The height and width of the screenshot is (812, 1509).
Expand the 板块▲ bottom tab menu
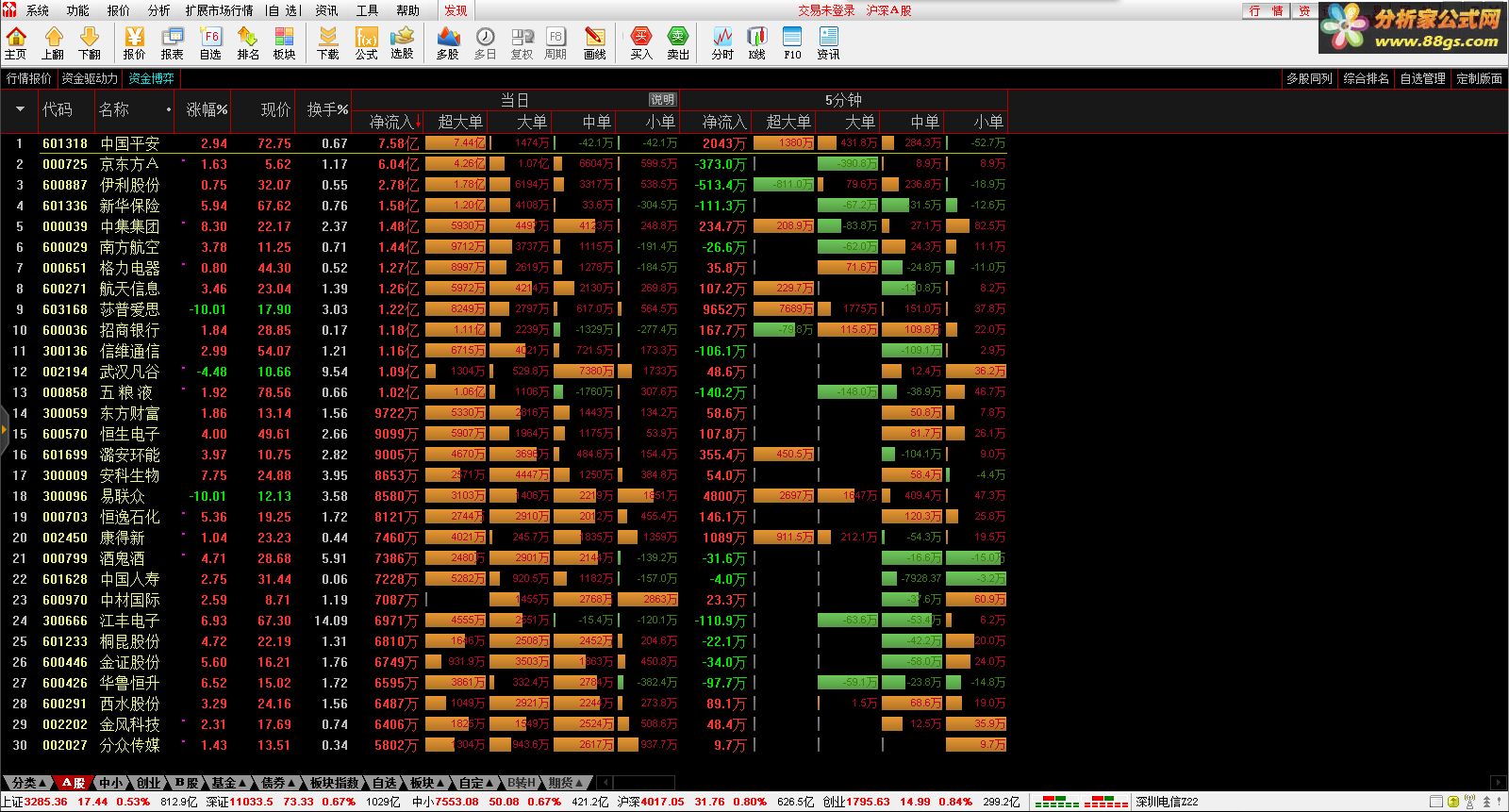point(427,783)
